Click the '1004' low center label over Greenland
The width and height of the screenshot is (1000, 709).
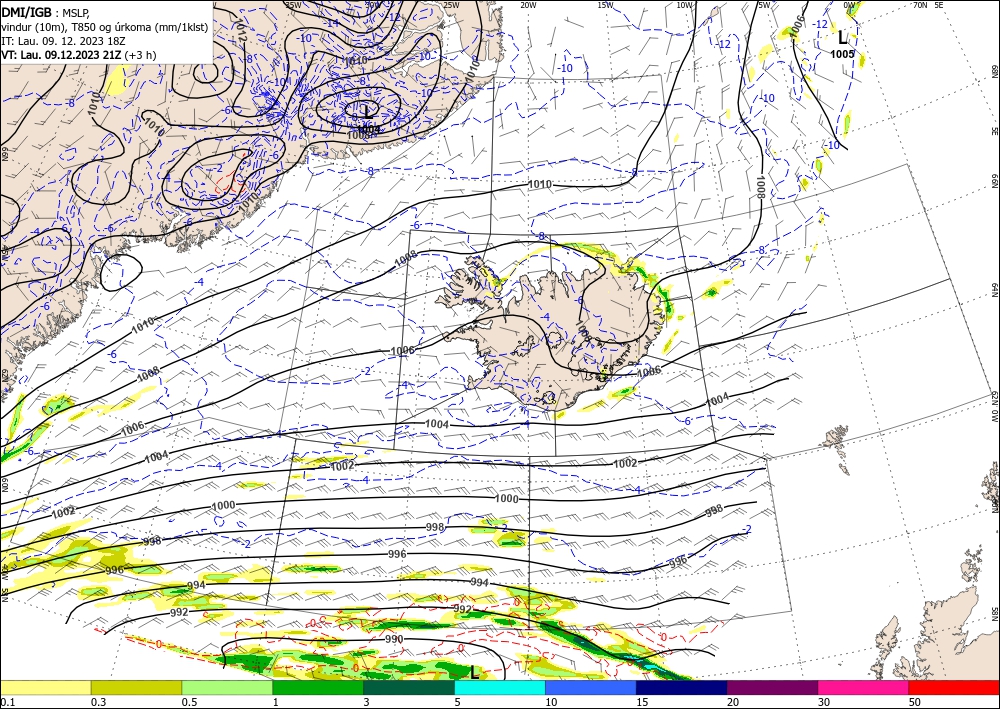369,129
